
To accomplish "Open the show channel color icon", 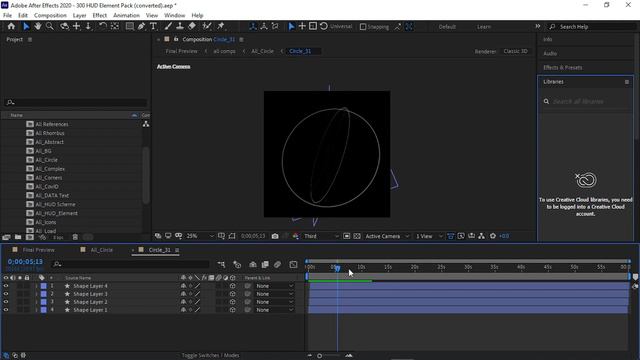I will 296,236.
